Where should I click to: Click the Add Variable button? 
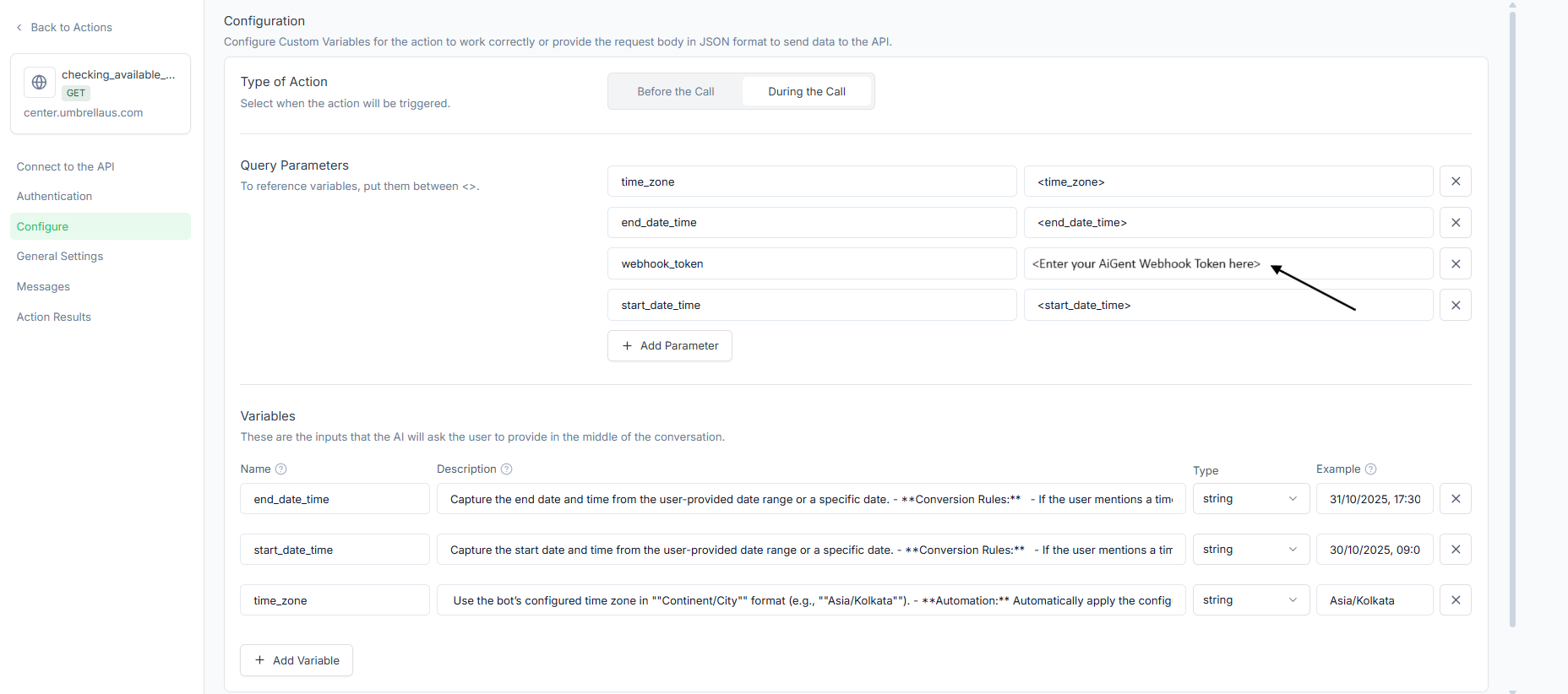click(x=297, y=661)
